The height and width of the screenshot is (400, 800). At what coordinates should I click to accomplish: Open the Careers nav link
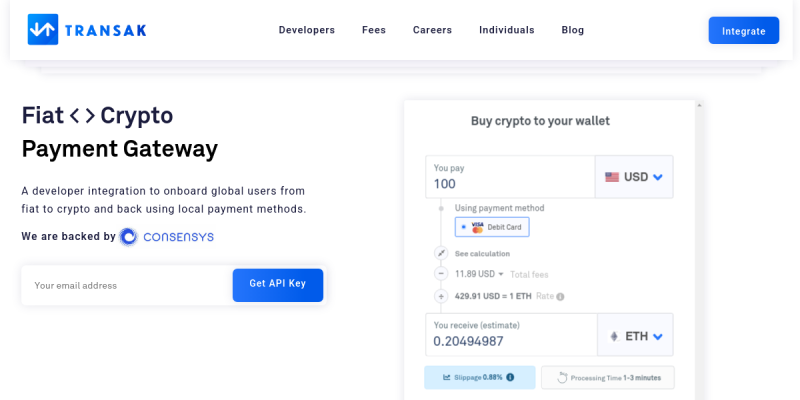pos(432,30)
